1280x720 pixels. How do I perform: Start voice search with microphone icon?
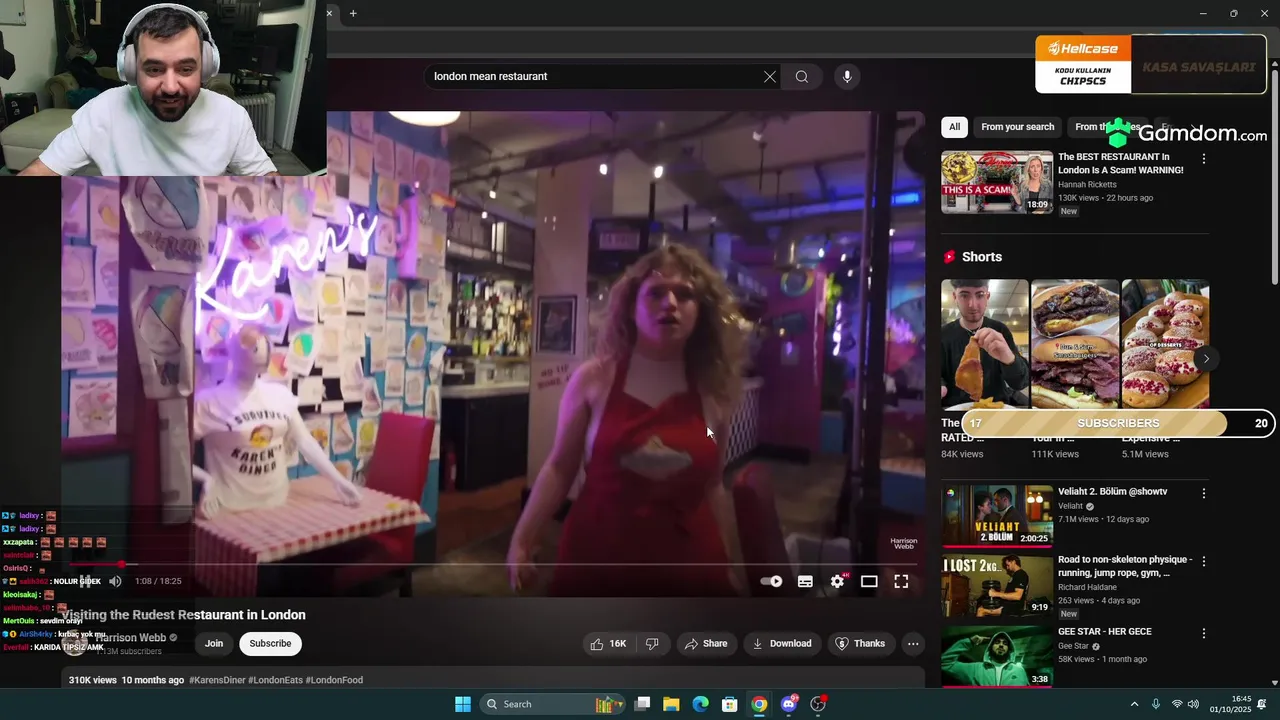[847, 77]
